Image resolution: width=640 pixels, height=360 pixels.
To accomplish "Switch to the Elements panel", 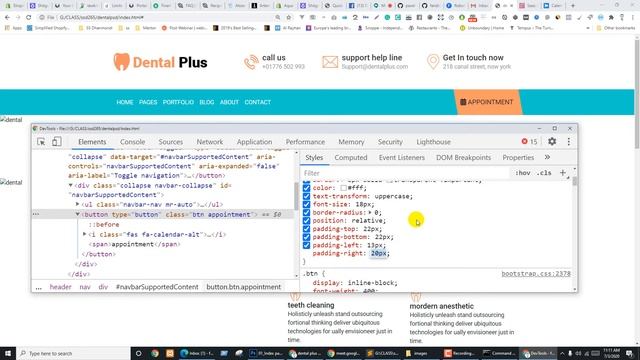I will [x=92, y=142].
